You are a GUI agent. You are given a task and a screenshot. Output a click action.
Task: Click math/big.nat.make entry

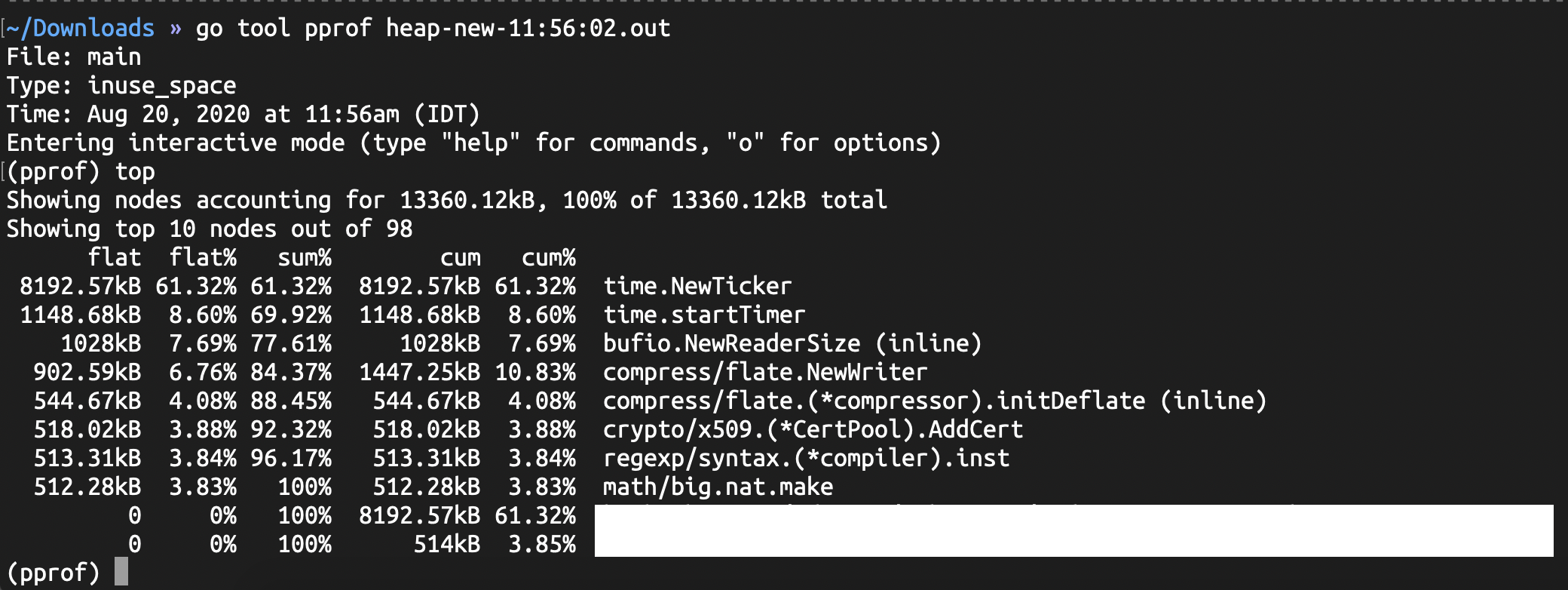[718, 487]
